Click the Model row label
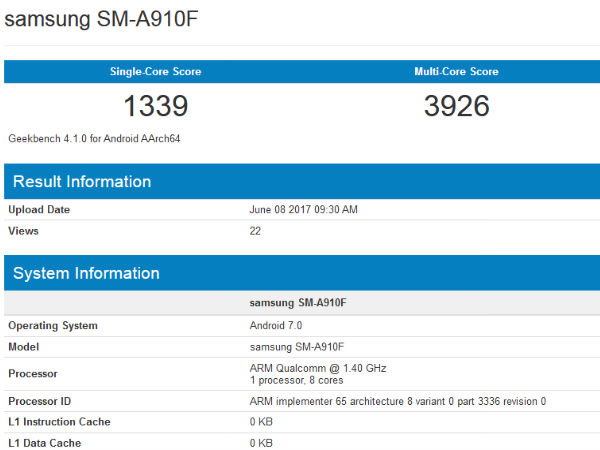Image resolution: width=600 pixels, height=450 pixels. click(24, 347)
